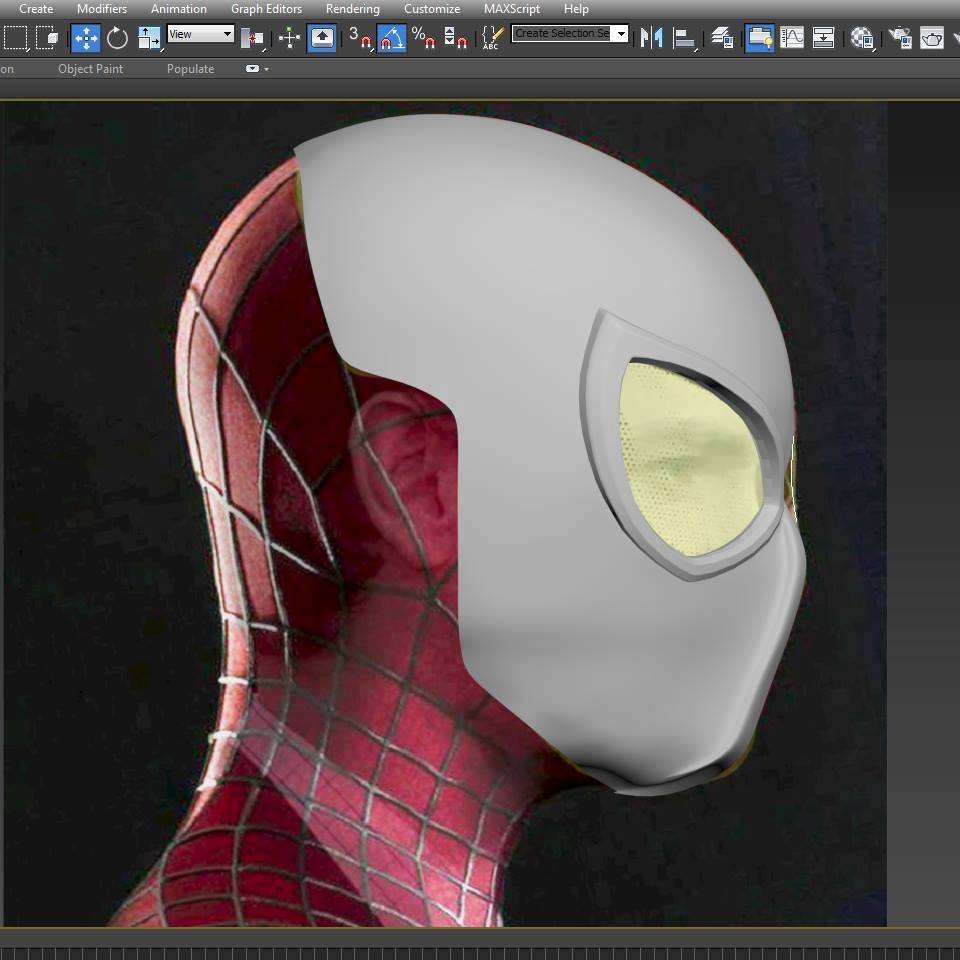Toggle Percent Snap
Viewport: 960px width, 960px height.
[x=423, y=38]
